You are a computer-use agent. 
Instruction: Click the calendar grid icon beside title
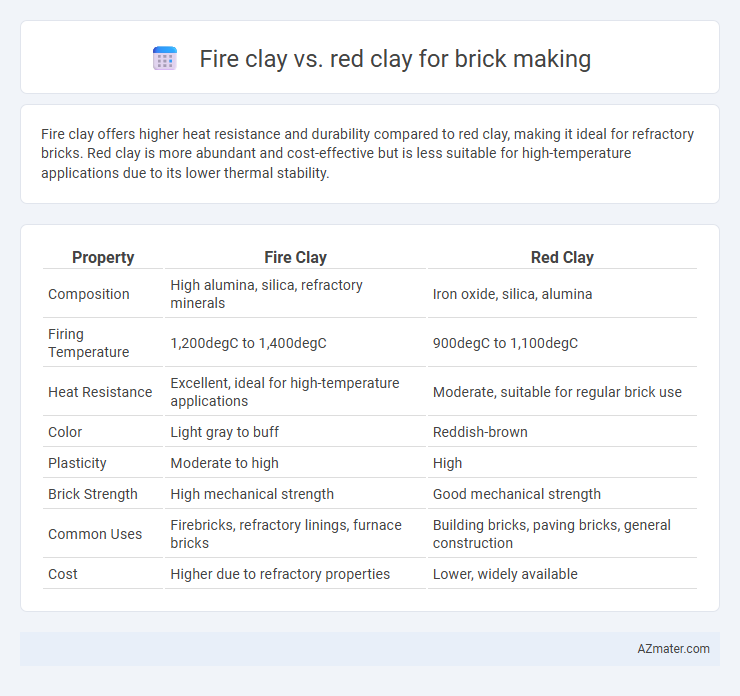(x=165, y=59)
